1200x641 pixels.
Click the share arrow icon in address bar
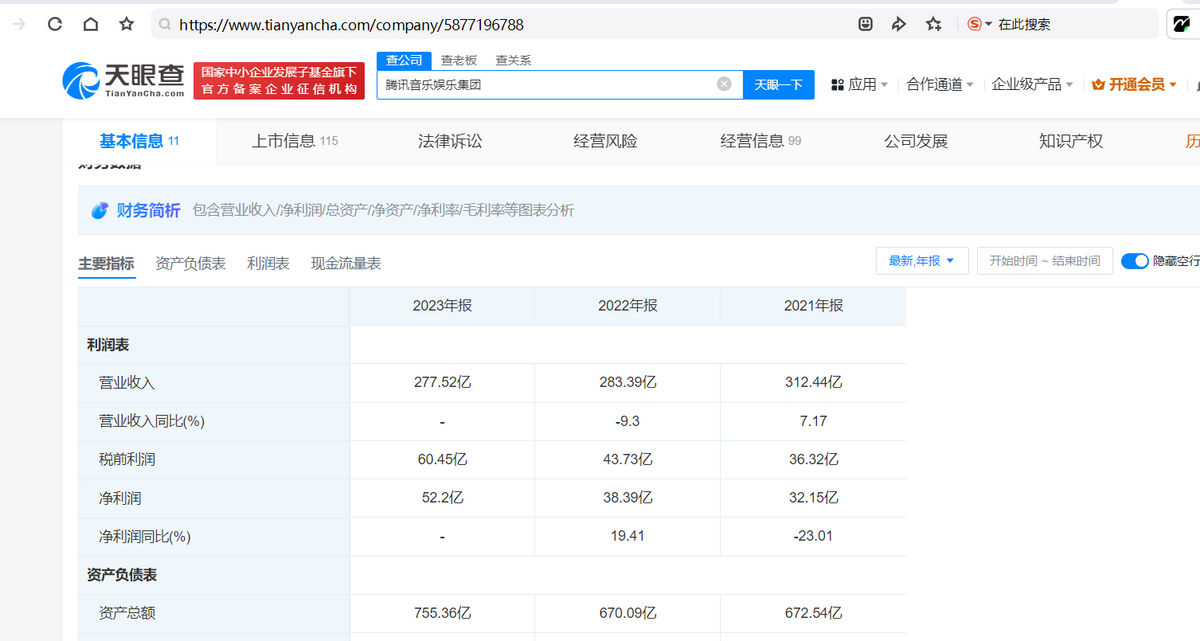[x=899, y=24]
